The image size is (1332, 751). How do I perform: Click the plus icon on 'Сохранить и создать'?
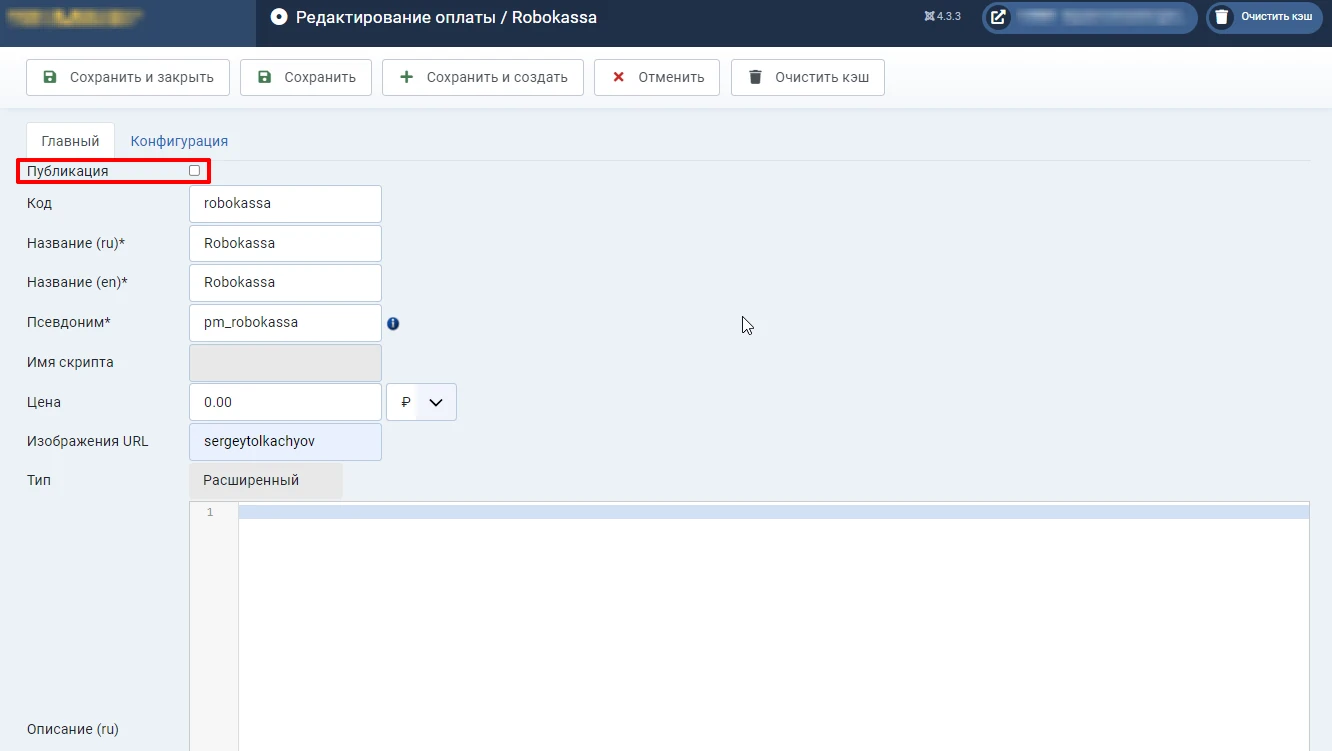click(406, 77)
